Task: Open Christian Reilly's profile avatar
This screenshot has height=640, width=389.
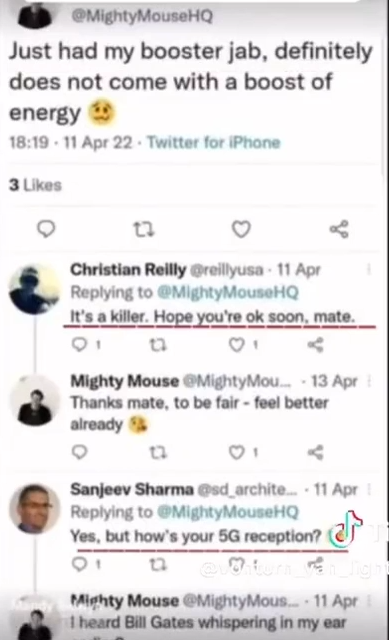Action: pos(35,289)
